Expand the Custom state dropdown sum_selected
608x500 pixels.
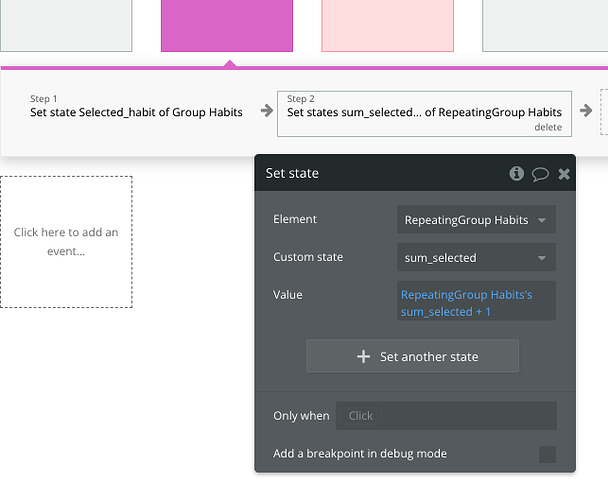(476, 258)
